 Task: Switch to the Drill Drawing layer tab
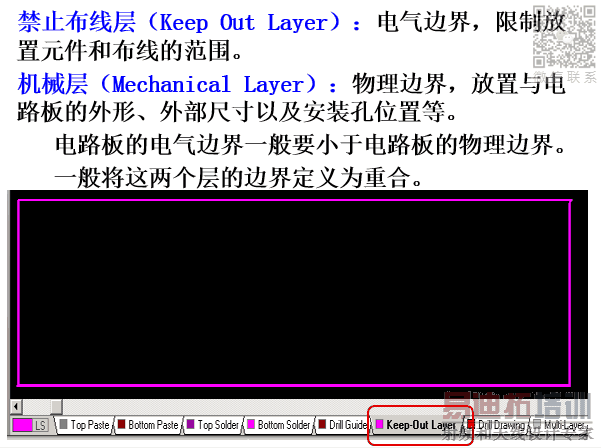[x=496, y=425]
